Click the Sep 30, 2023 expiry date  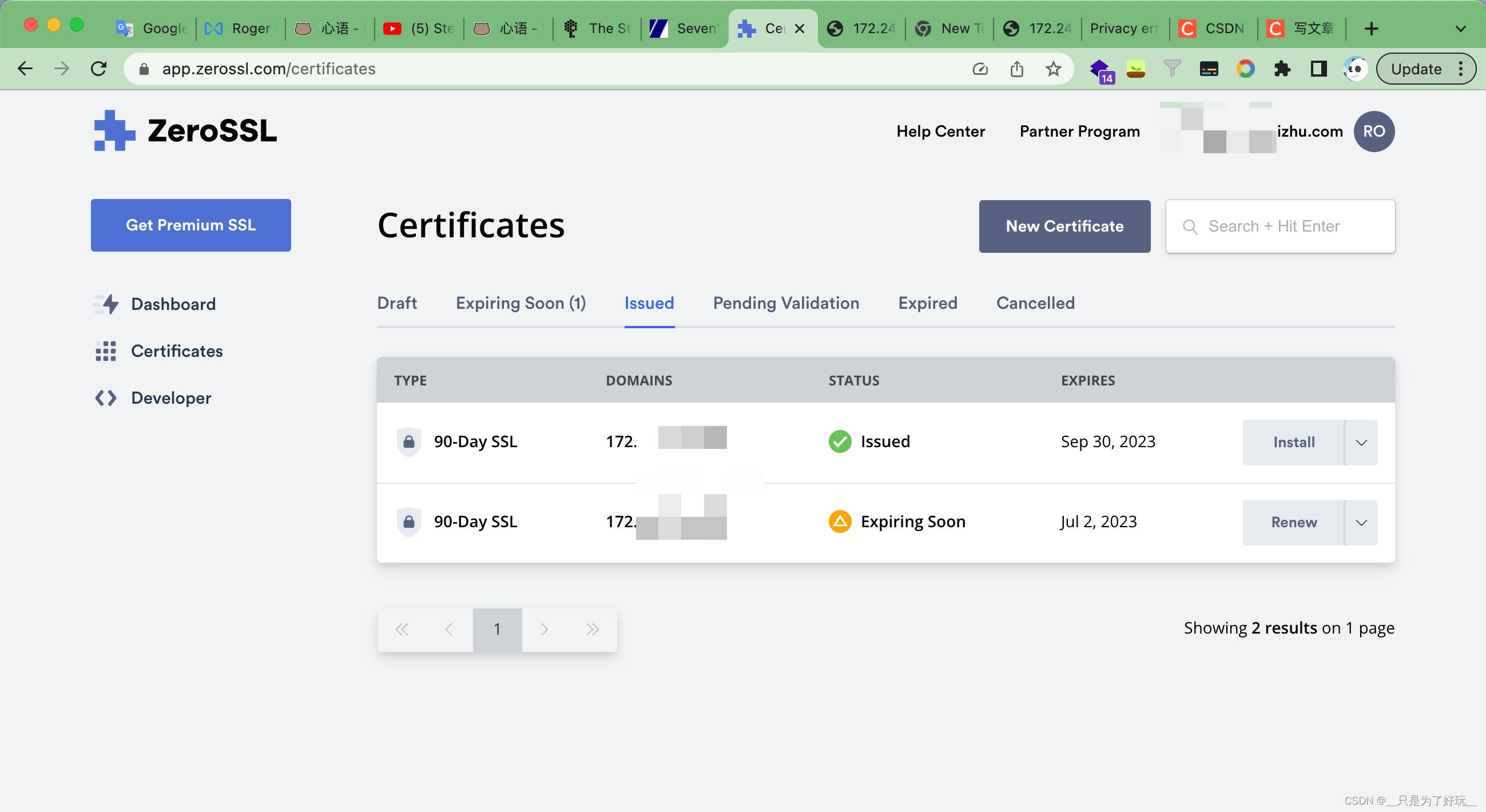[1107, 442]
